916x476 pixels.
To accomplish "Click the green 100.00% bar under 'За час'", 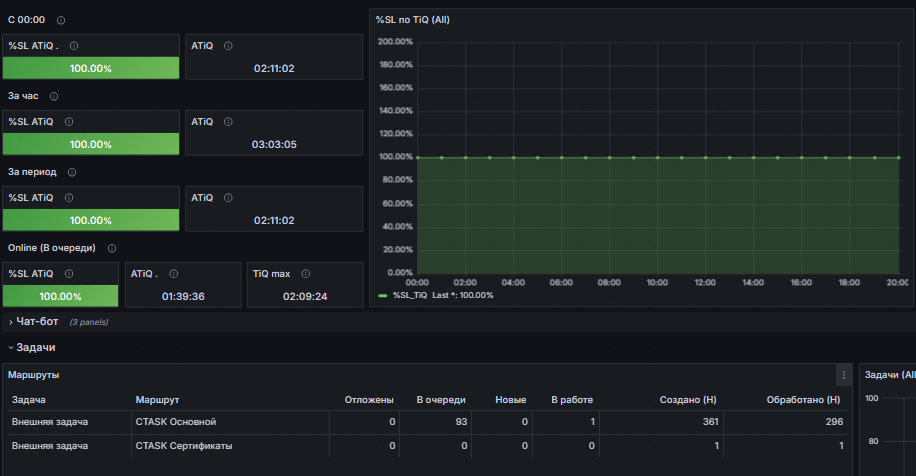I will coord(91,144).
